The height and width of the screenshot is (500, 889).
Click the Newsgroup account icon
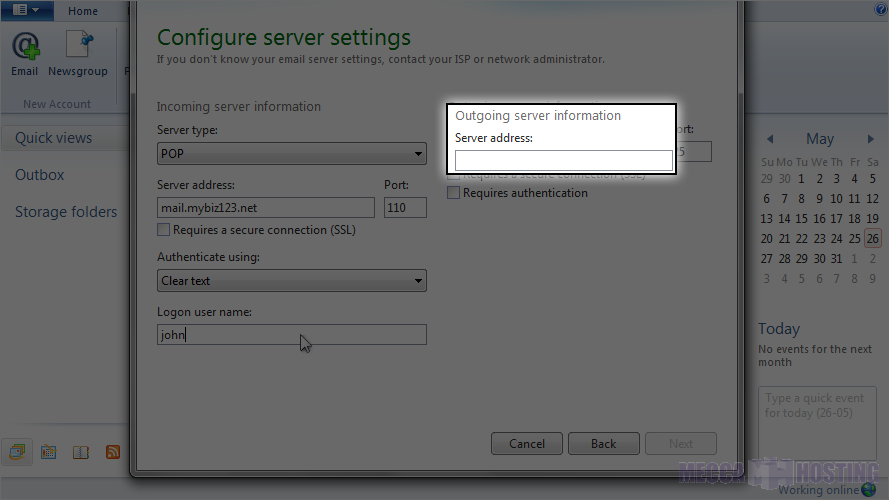point(78,52)
